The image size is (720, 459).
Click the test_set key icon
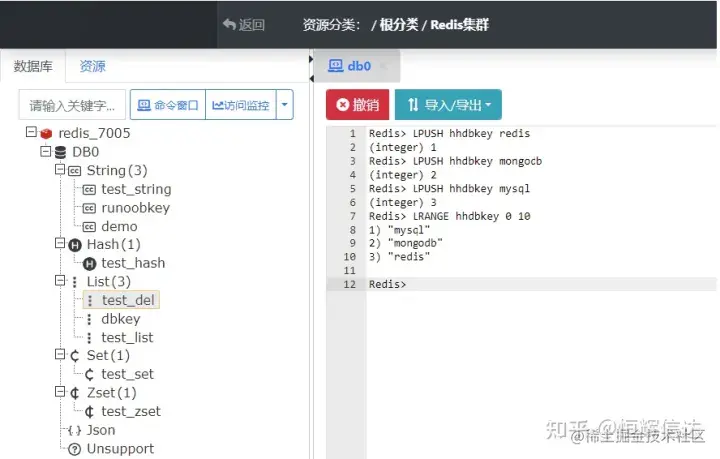(x=90, y=375)
